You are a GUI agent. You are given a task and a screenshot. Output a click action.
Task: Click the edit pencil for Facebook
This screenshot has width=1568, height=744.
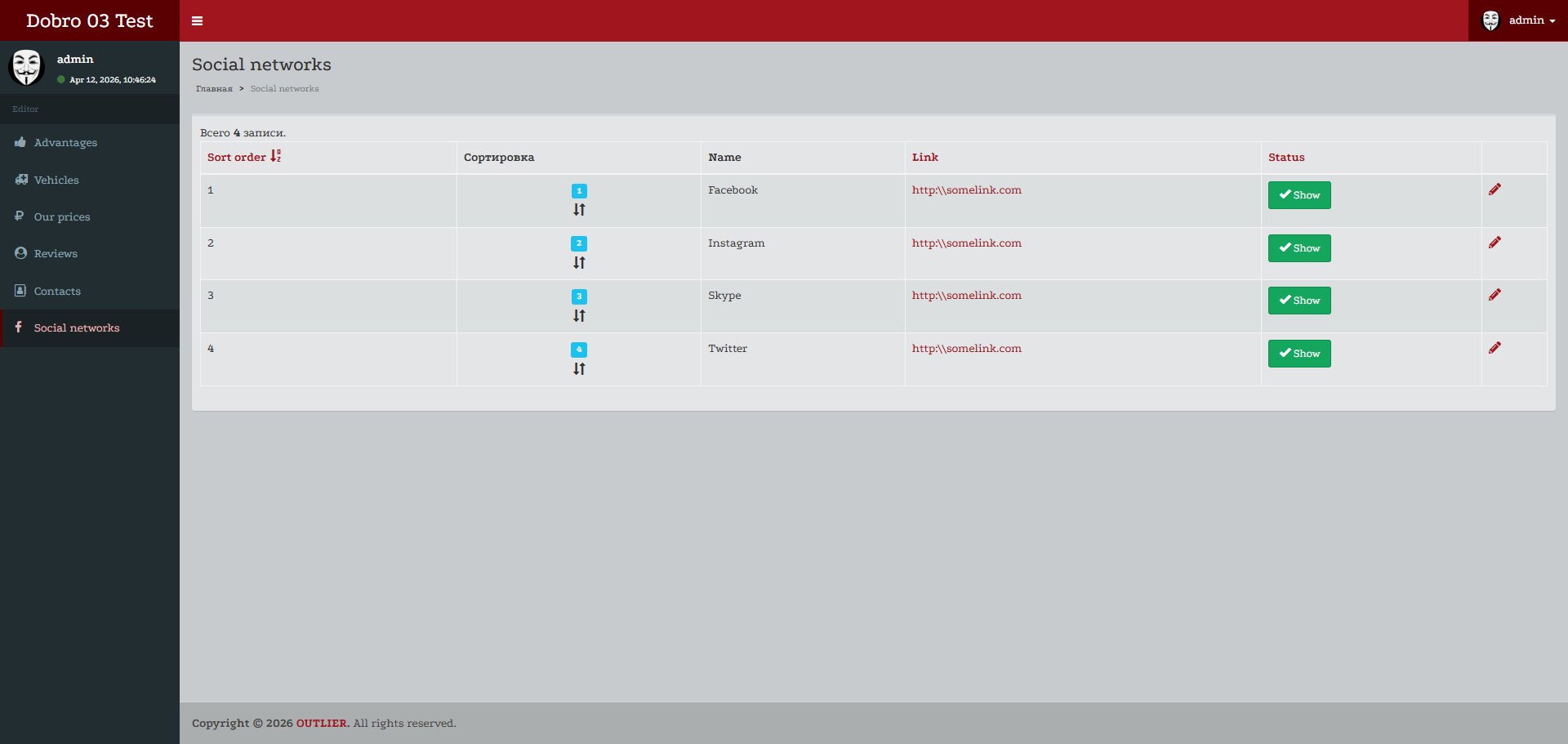click(x=1494, y=189)
